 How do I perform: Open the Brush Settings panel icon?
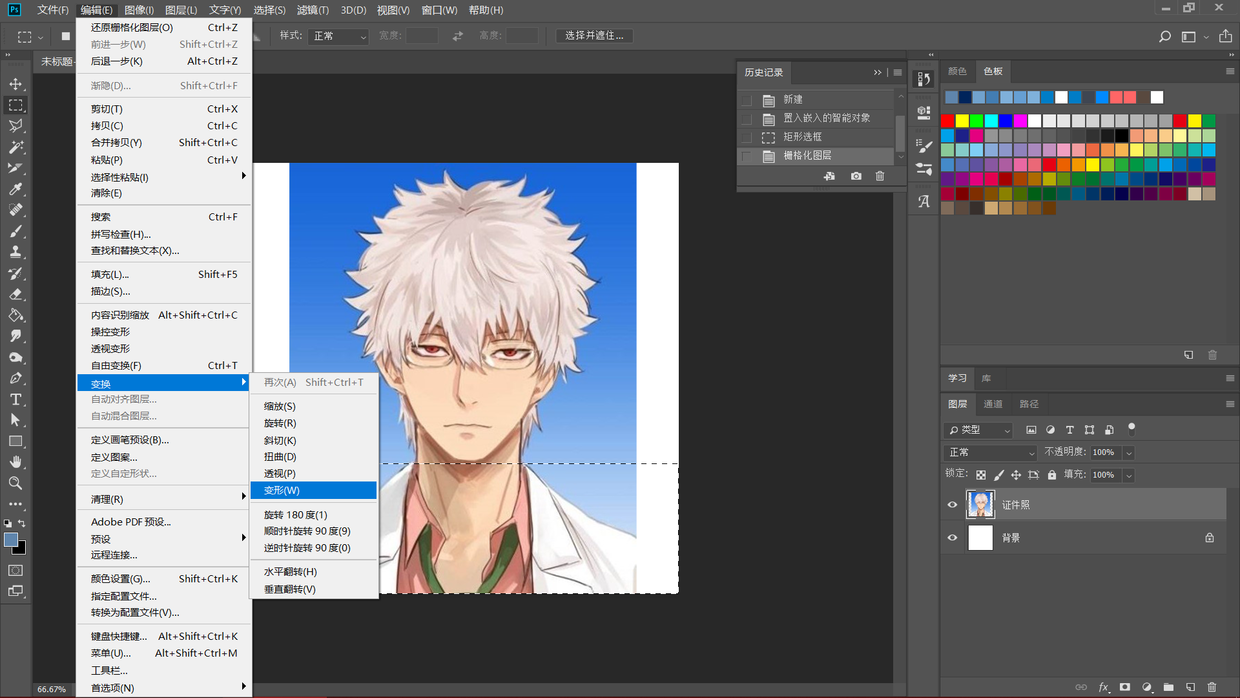tap(924, 147)
